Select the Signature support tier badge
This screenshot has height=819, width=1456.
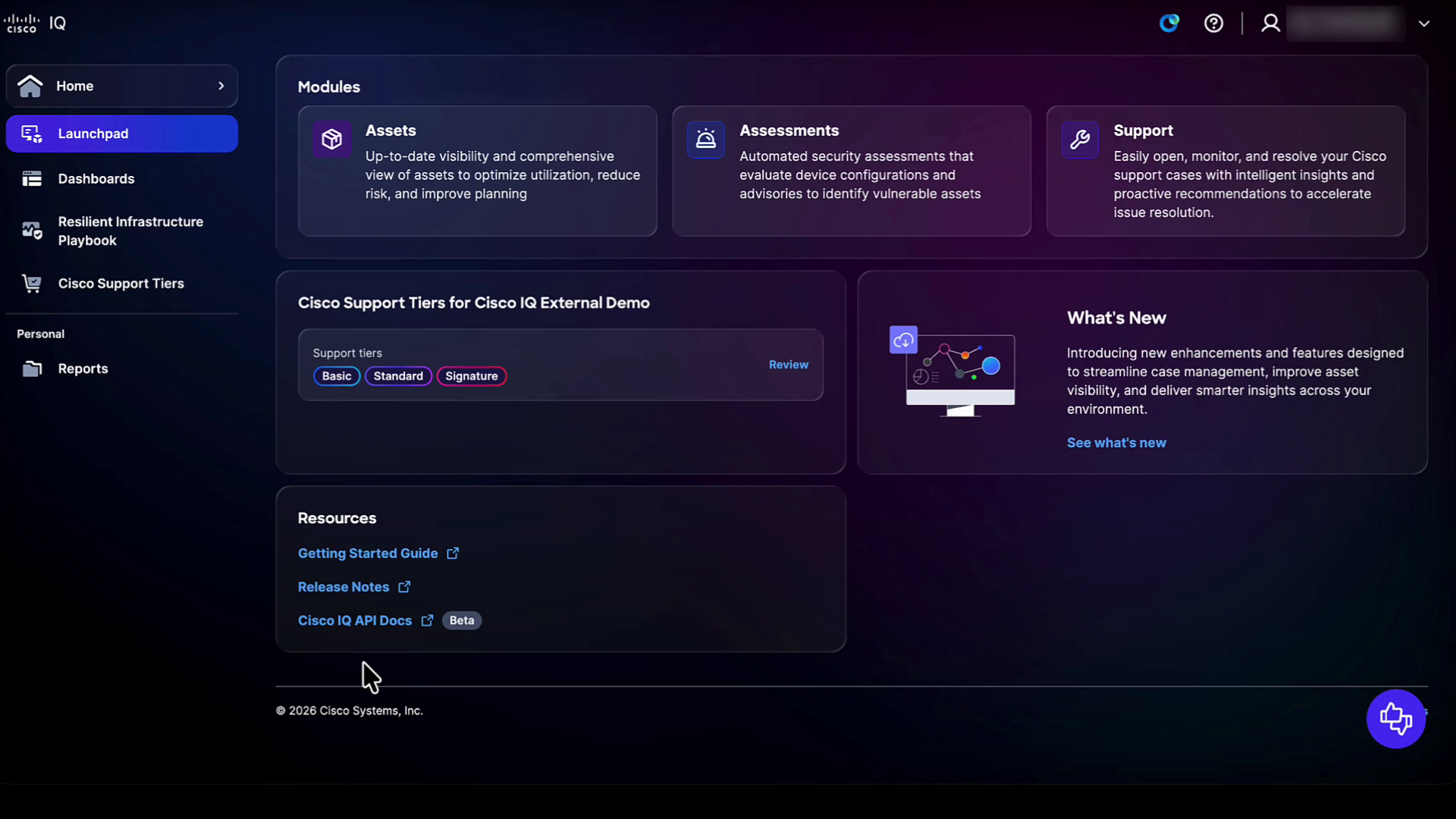pos(472,376)
